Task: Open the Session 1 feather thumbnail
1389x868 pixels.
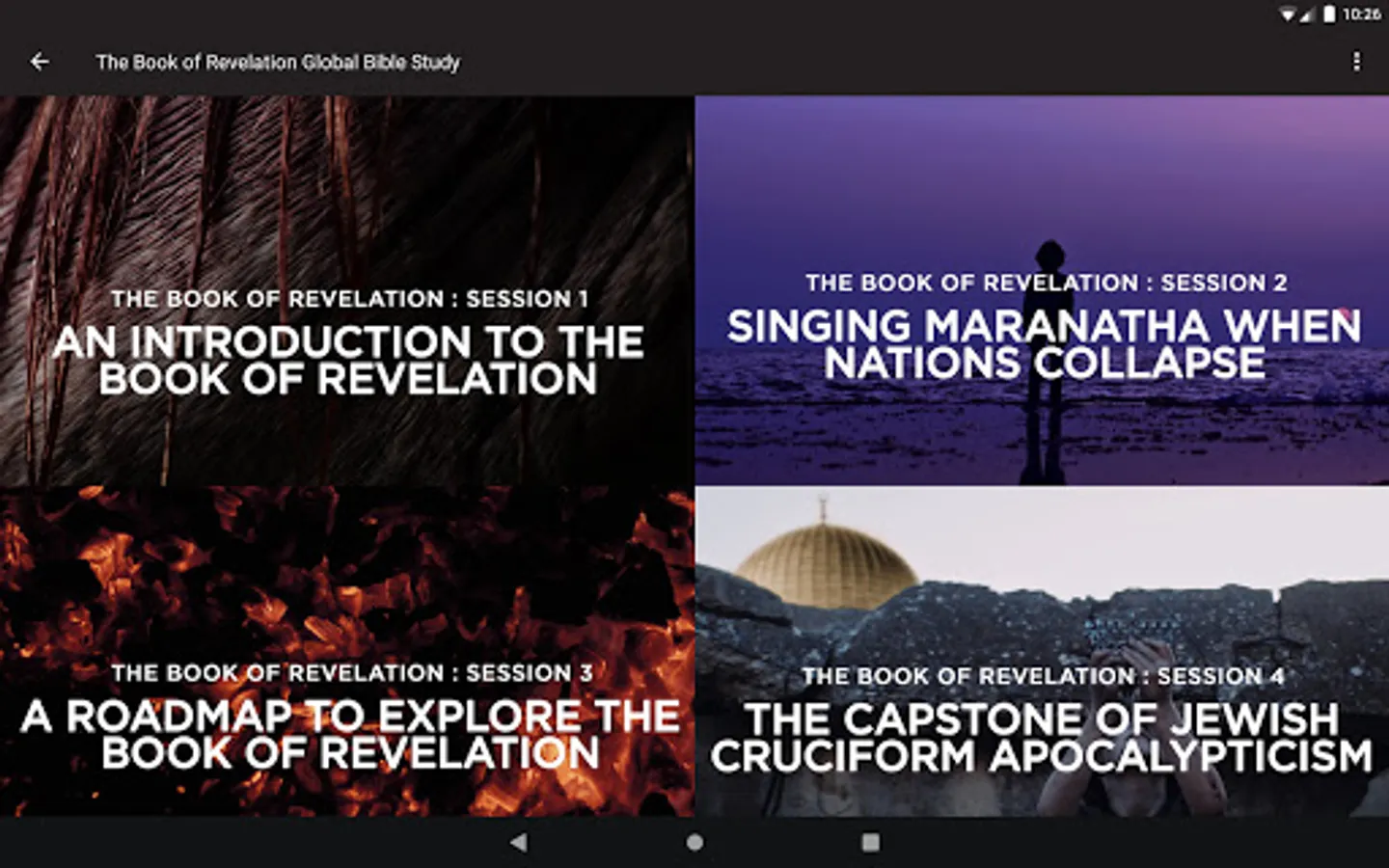Action: point(346,290)
